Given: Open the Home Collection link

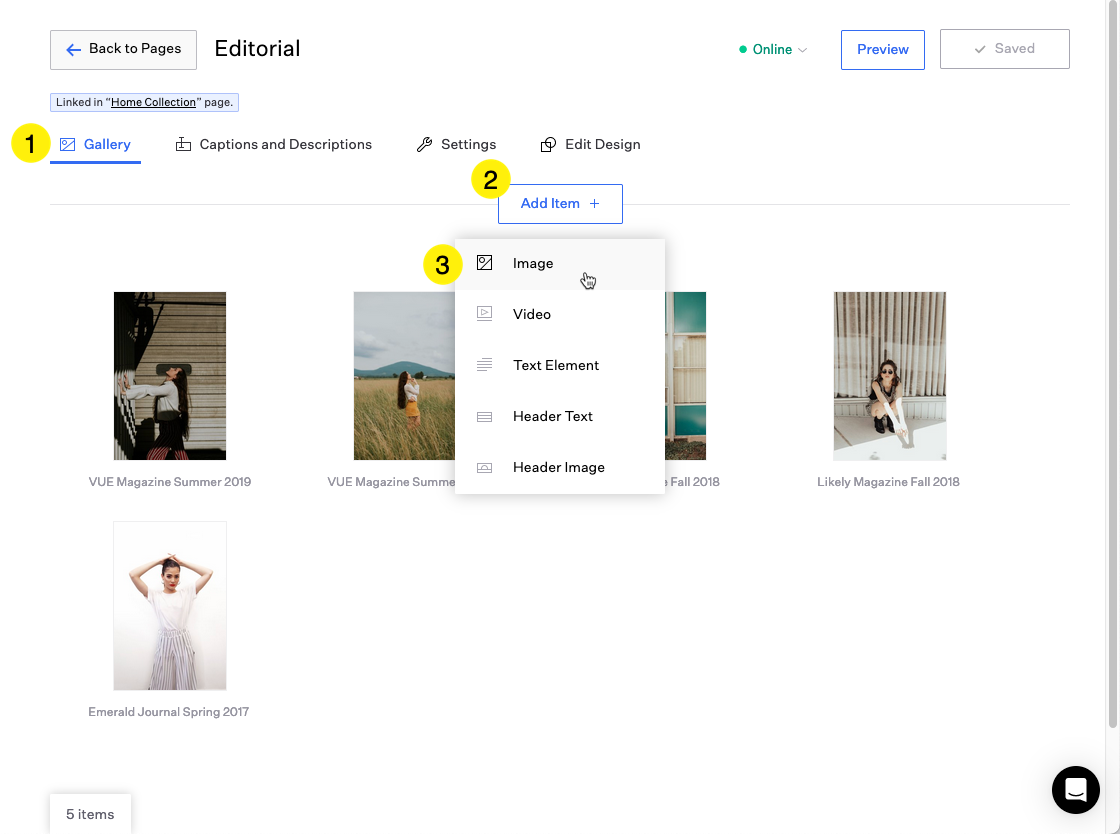Looking at the screenshot, I should pyautogui.click(x=153, y=102).
